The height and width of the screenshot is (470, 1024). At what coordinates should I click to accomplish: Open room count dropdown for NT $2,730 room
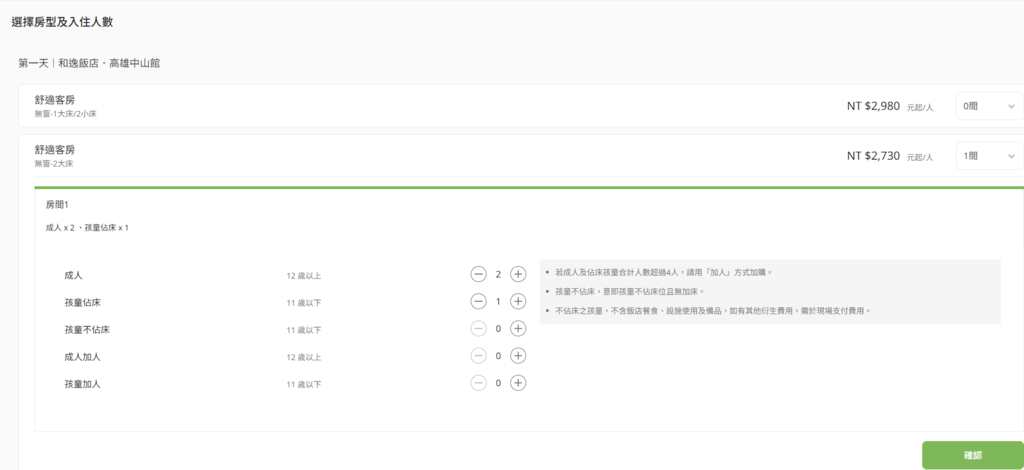click(x=989, y=156)
